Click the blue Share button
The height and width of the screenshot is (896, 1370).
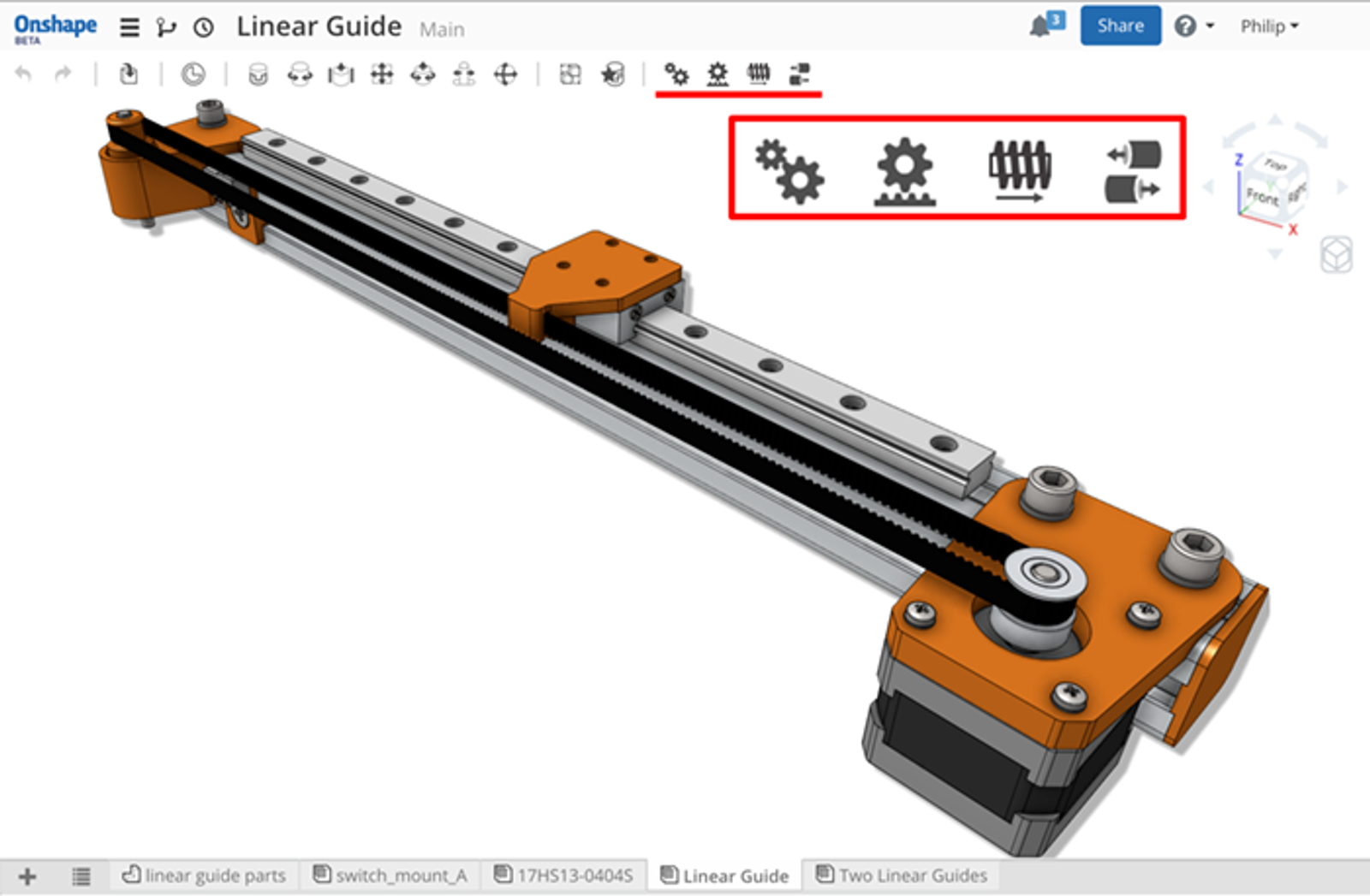tap(1120, 26)
